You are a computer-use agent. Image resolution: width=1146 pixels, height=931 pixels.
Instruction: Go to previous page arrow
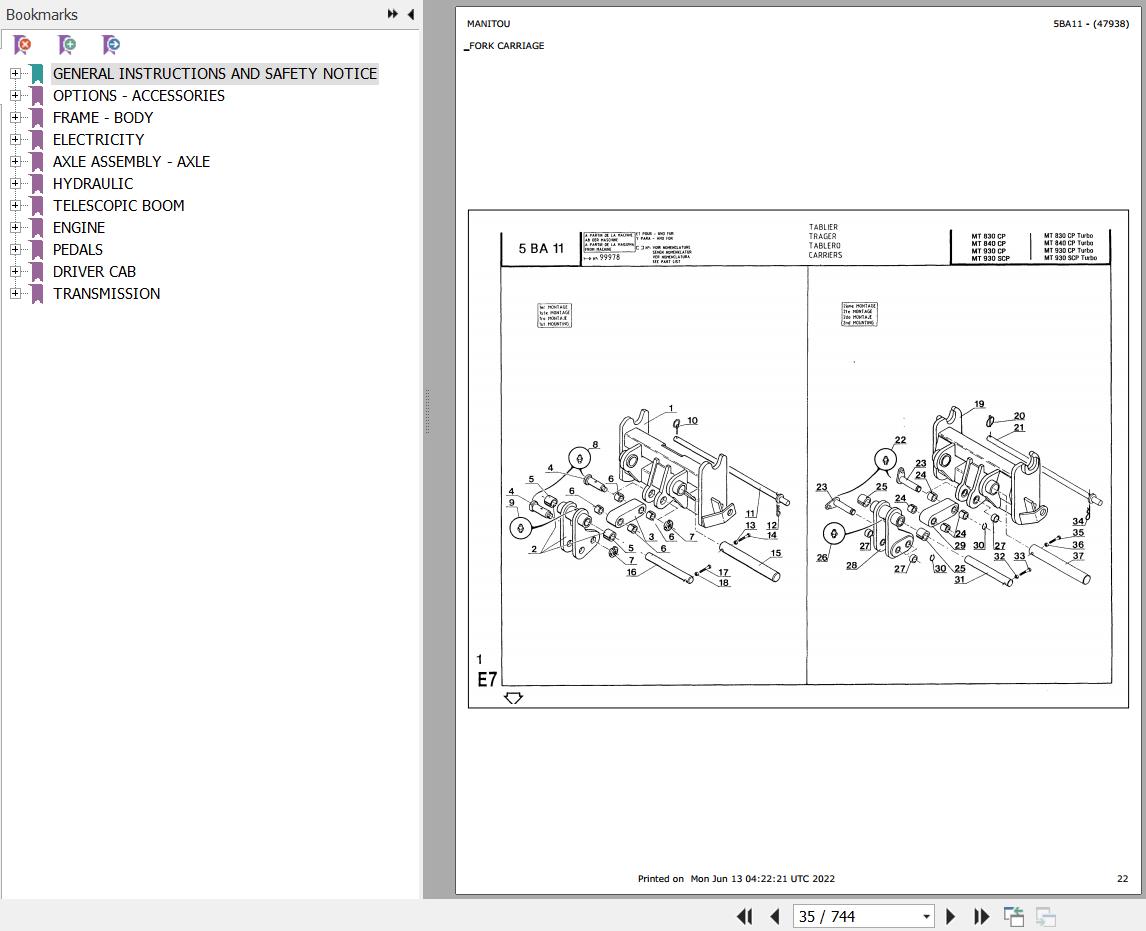[775, 916]
